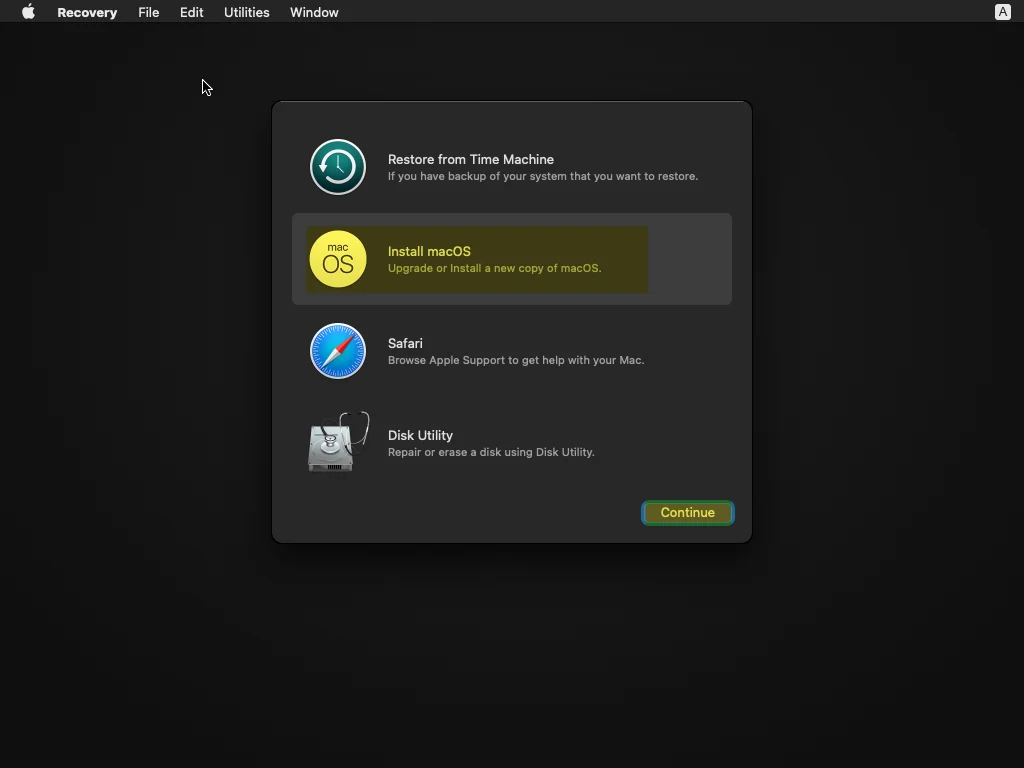The image size is (1024, 768).
Task: Click the Time Machine clock icon
Action: [x=338, y=167]
